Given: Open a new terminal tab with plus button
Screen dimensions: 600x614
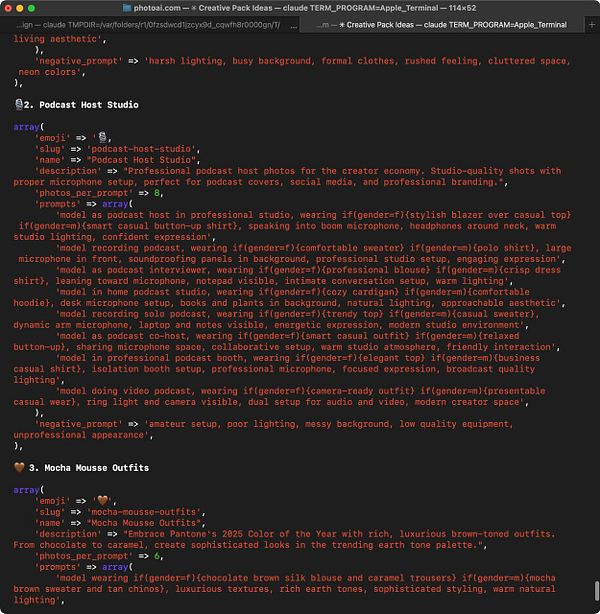Looking at the screenshot, I should coord(592,25).
